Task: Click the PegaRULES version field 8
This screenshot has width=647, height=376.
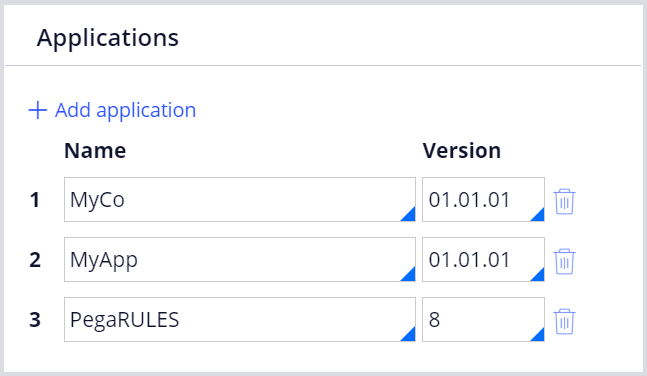Action: [x=483, y=319]
